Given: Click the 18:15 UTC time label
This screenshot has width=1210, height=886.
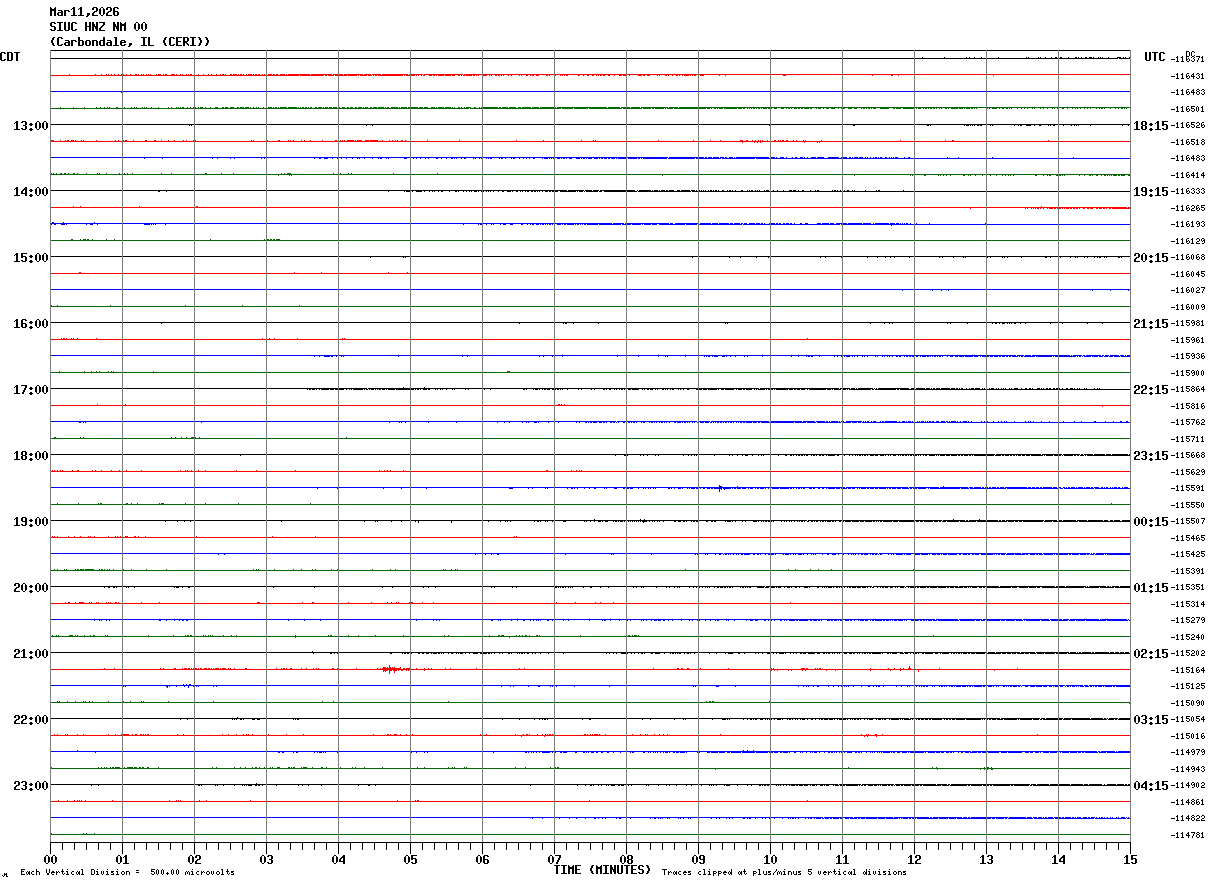Looking at the screenshot, I should point(1150,125).
